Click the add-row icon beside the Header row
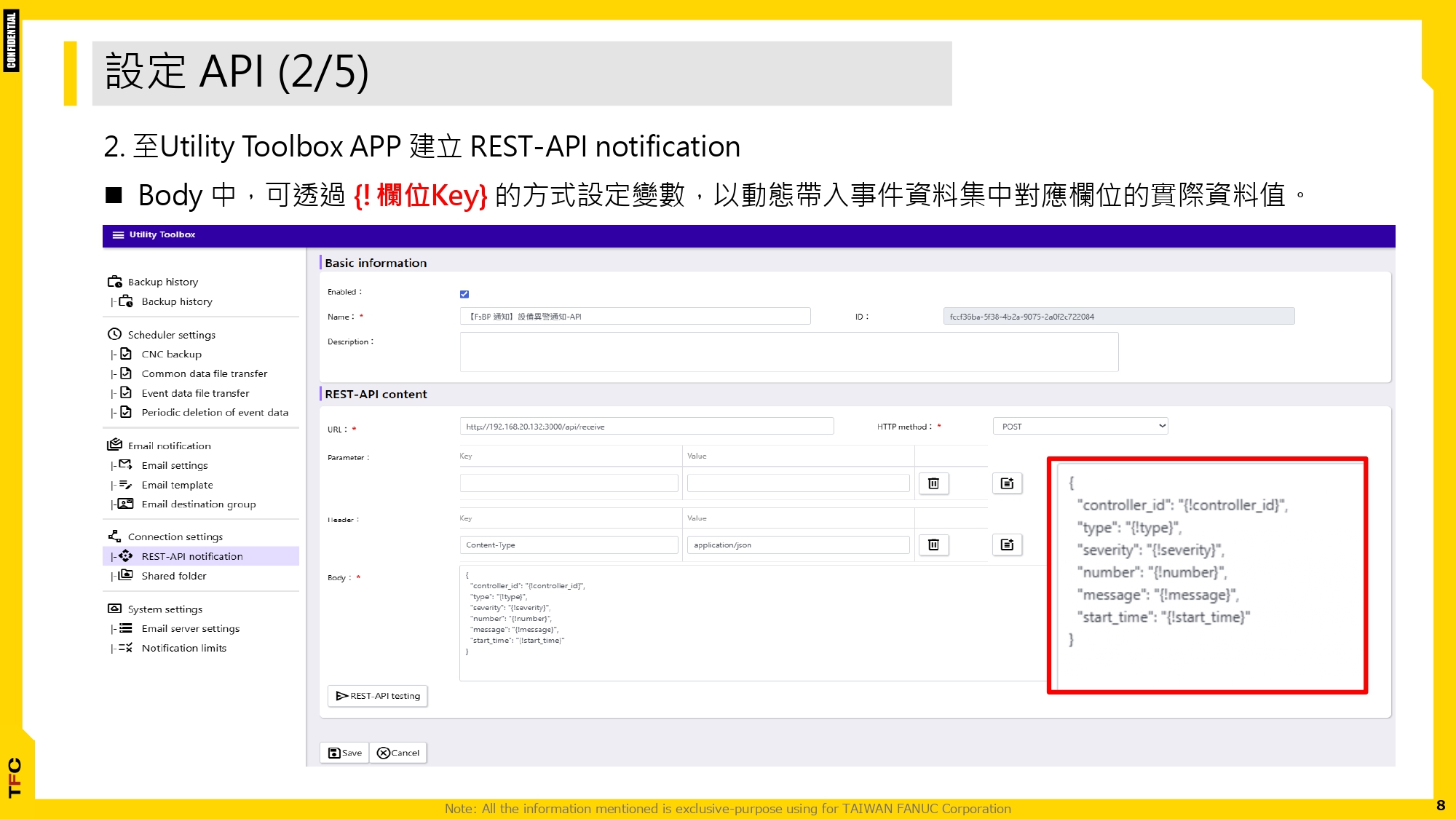Screen dimensions: 1456x819 pos(1007,544)
